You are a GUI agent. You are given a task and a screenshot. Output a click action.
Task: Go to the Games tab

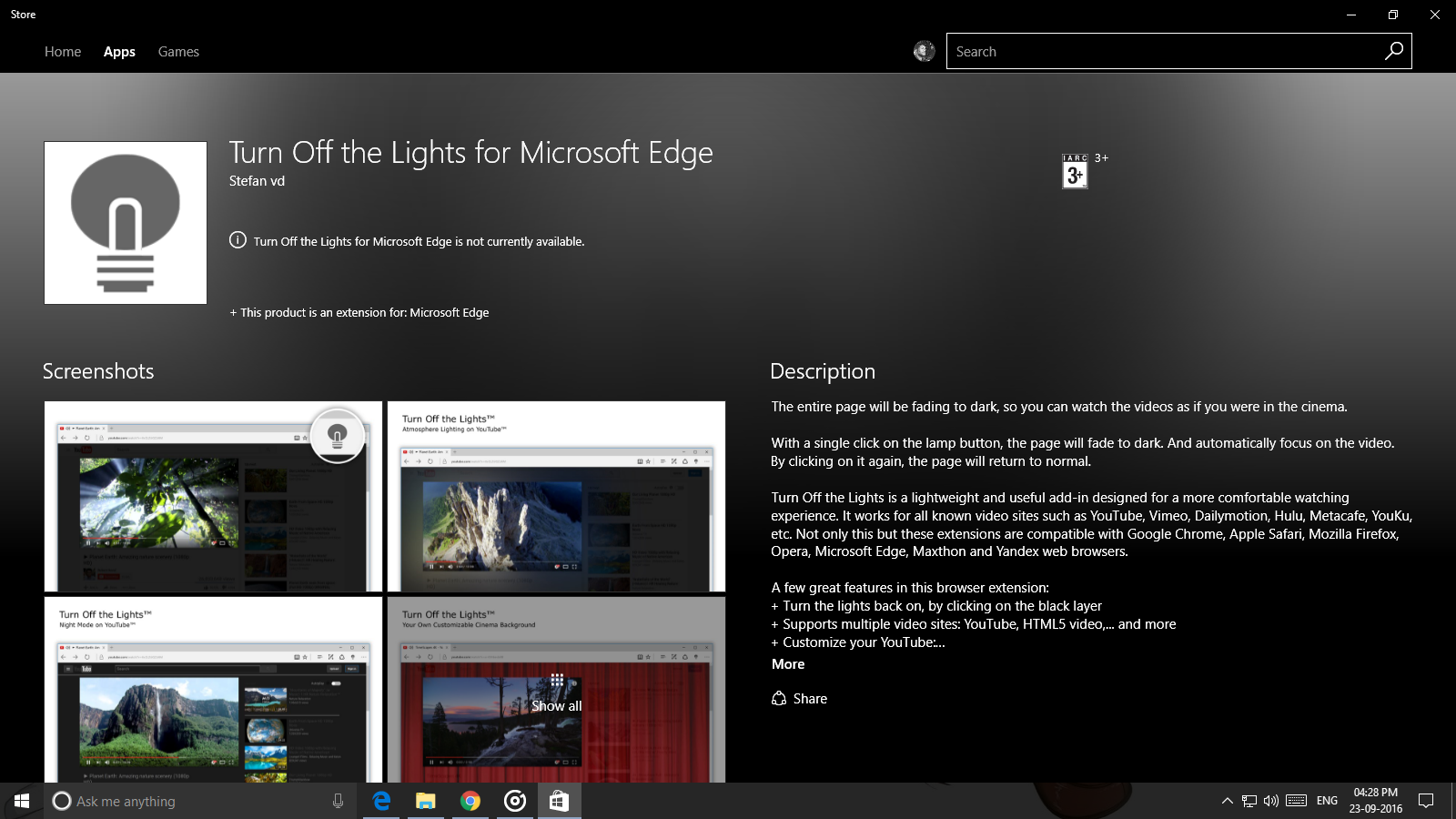[178, 52]
